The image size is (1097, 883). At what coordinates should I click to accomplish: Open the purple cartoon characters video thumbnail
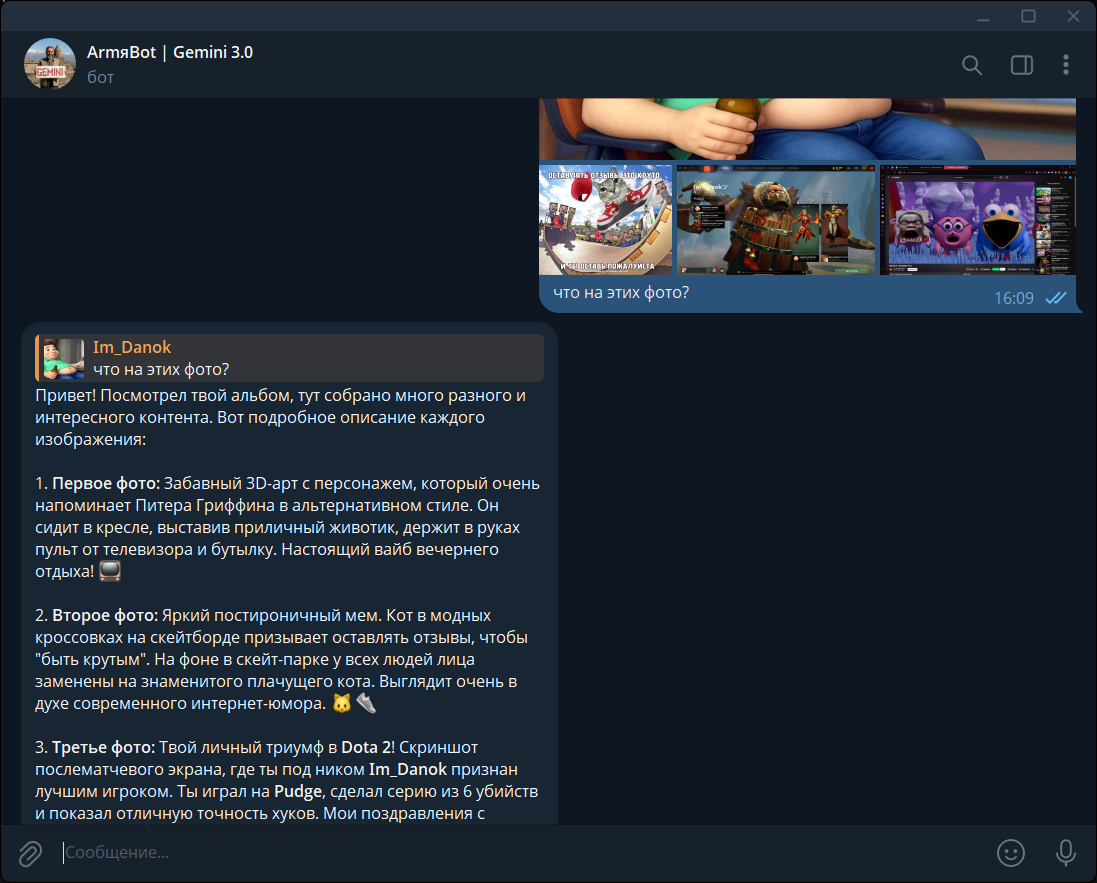pyautogui.click(x=978, y=220)
